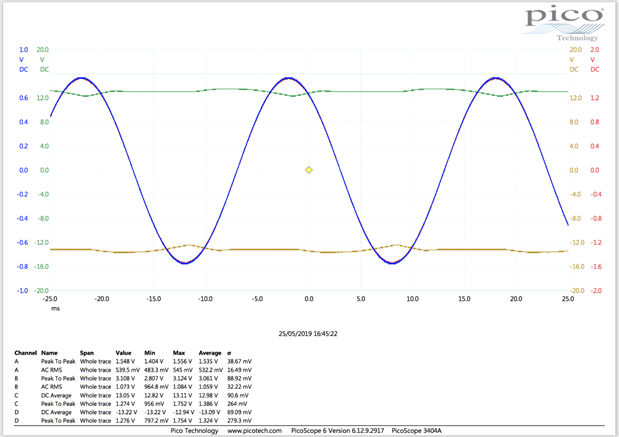619x437 pixels.
Task: Click the 0.0 time axis label
Action: 308,298
